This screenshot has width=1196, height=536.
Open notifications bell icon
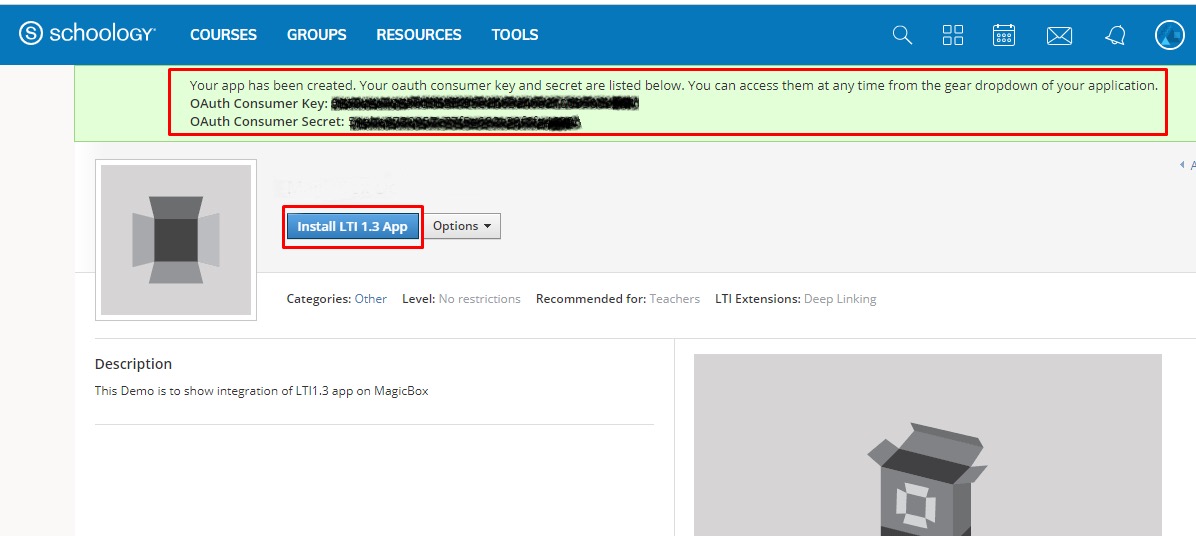pyautogui.click(x=1114, y=36)
